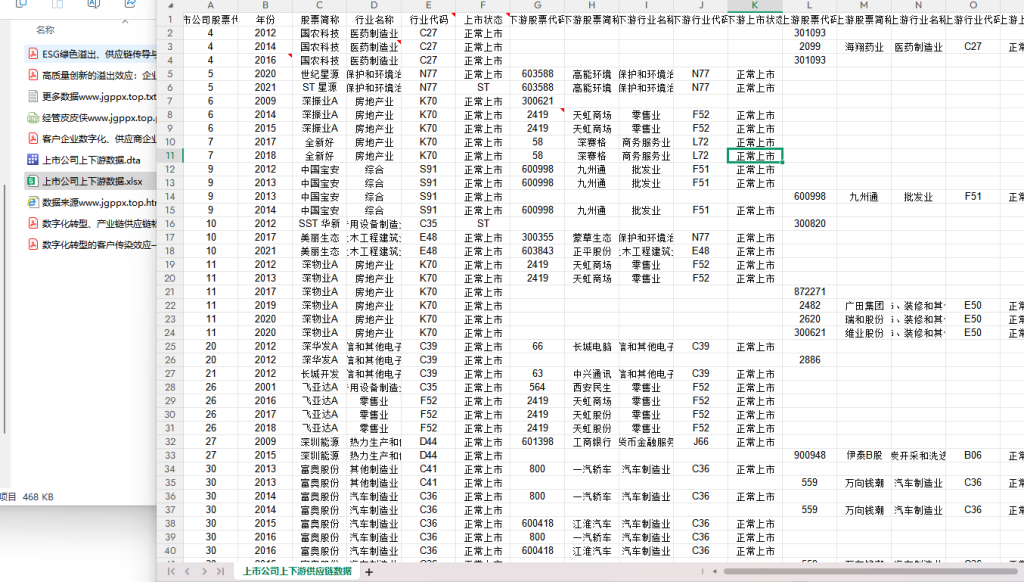Click cell 长城电脑 in row 25

(592, 347)
